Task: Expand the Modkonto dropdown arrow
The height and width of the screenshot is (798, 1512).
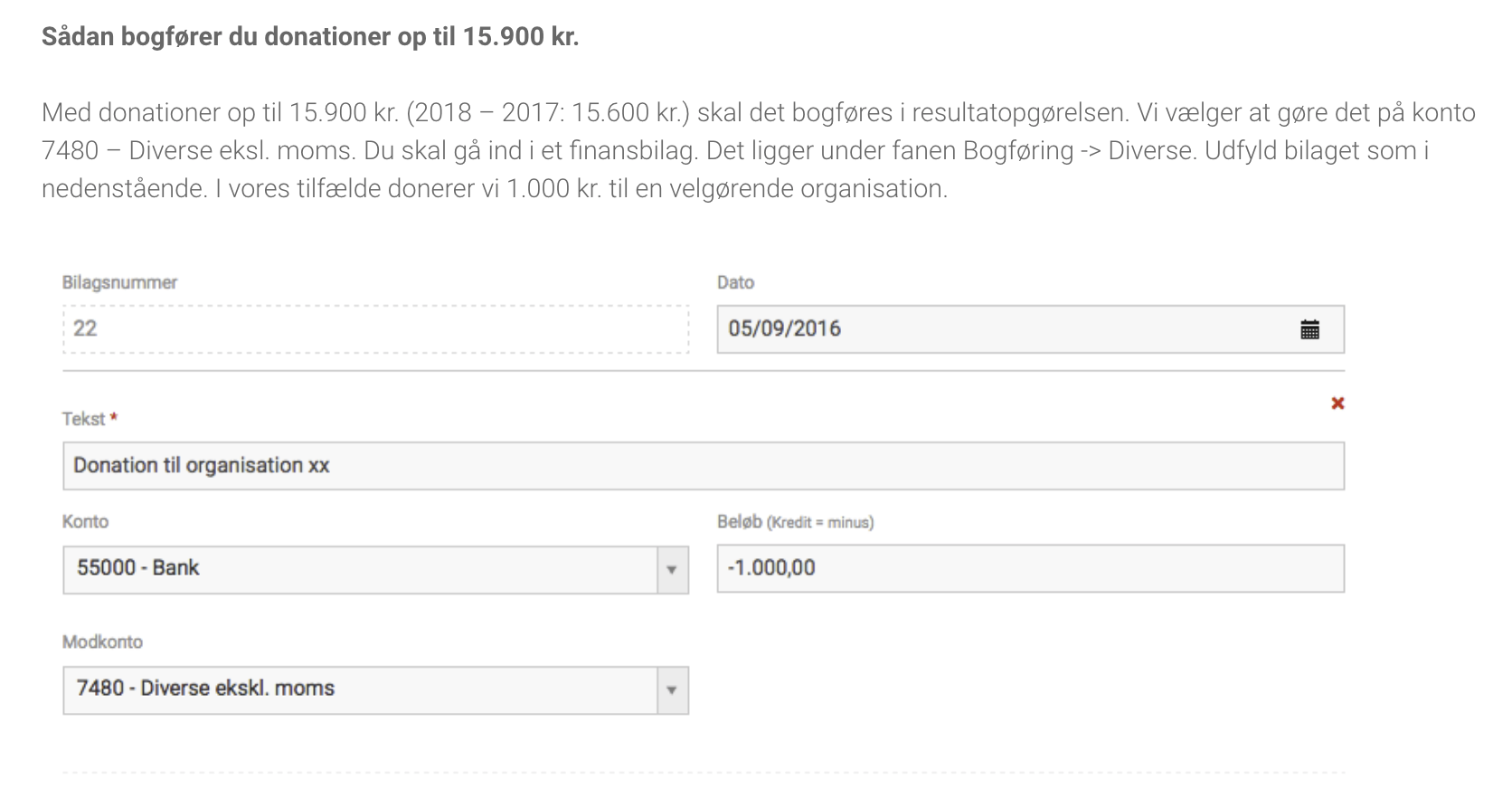Action: 672,690
